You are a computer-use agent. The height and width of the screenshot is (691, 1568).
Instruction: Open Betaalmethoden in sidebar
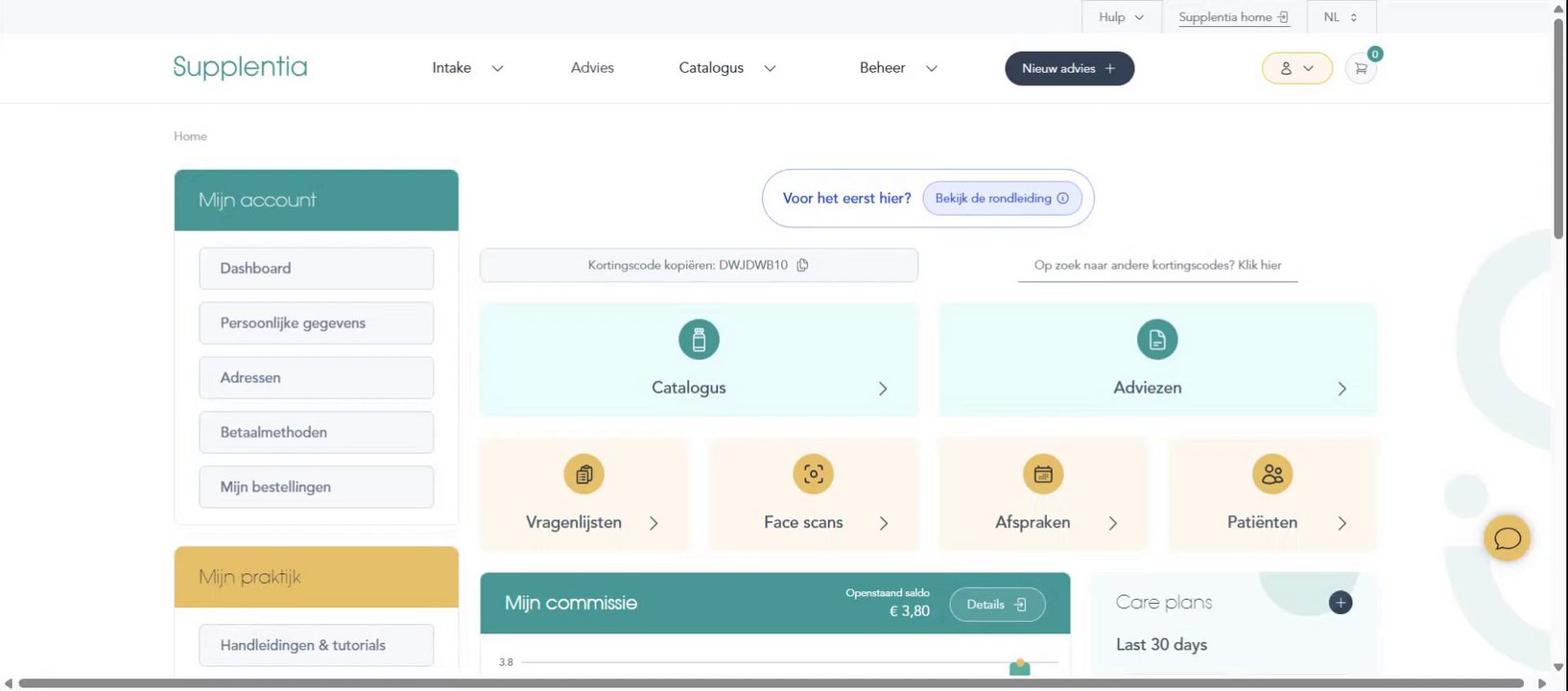(x=317, y=433)
